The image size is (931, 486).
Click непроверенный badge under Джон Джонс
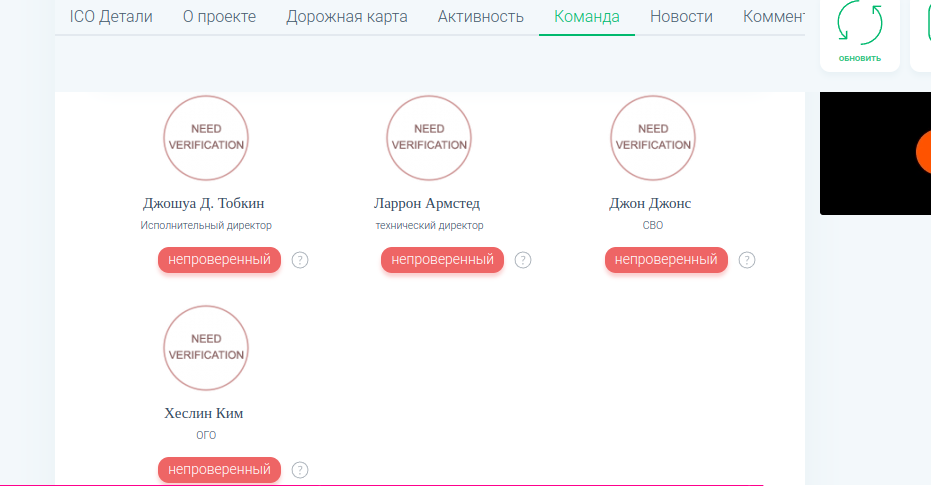pos(666,260)
